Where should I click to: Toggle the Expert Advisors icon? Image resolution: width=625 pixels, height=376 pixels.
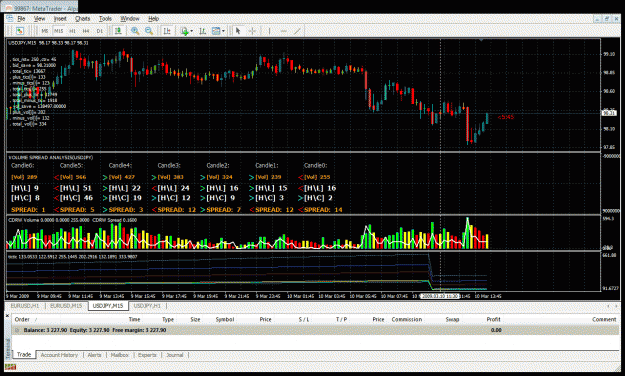click(118, 31)
